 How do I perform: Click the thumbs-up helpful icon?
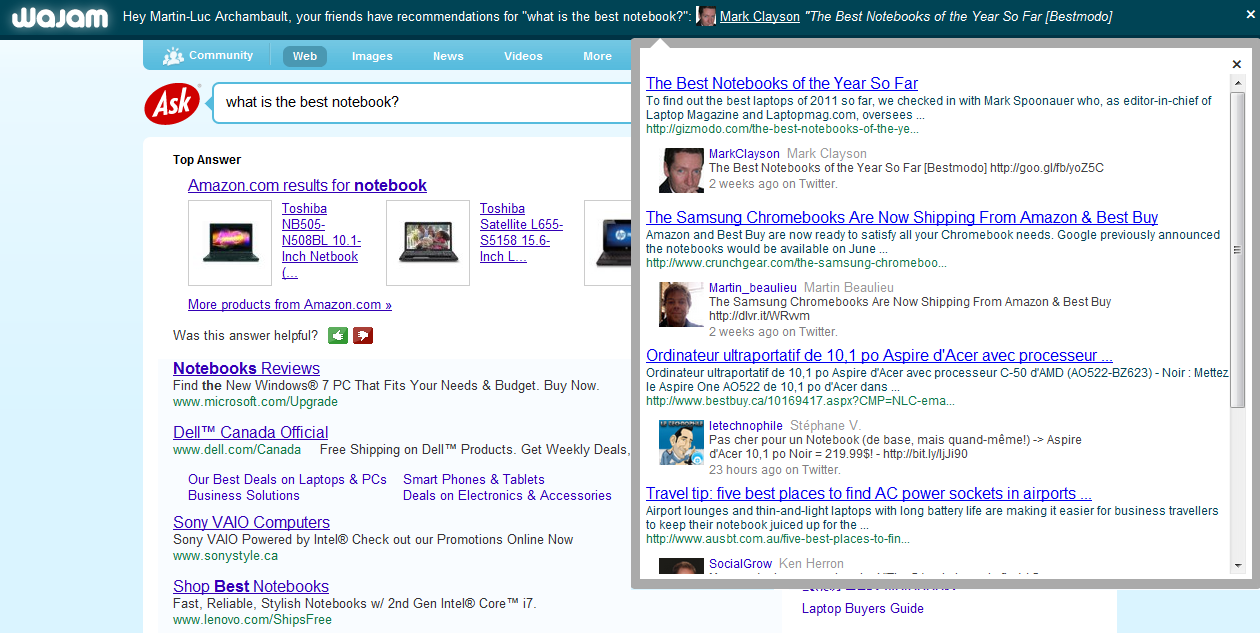tap(338, 336)
